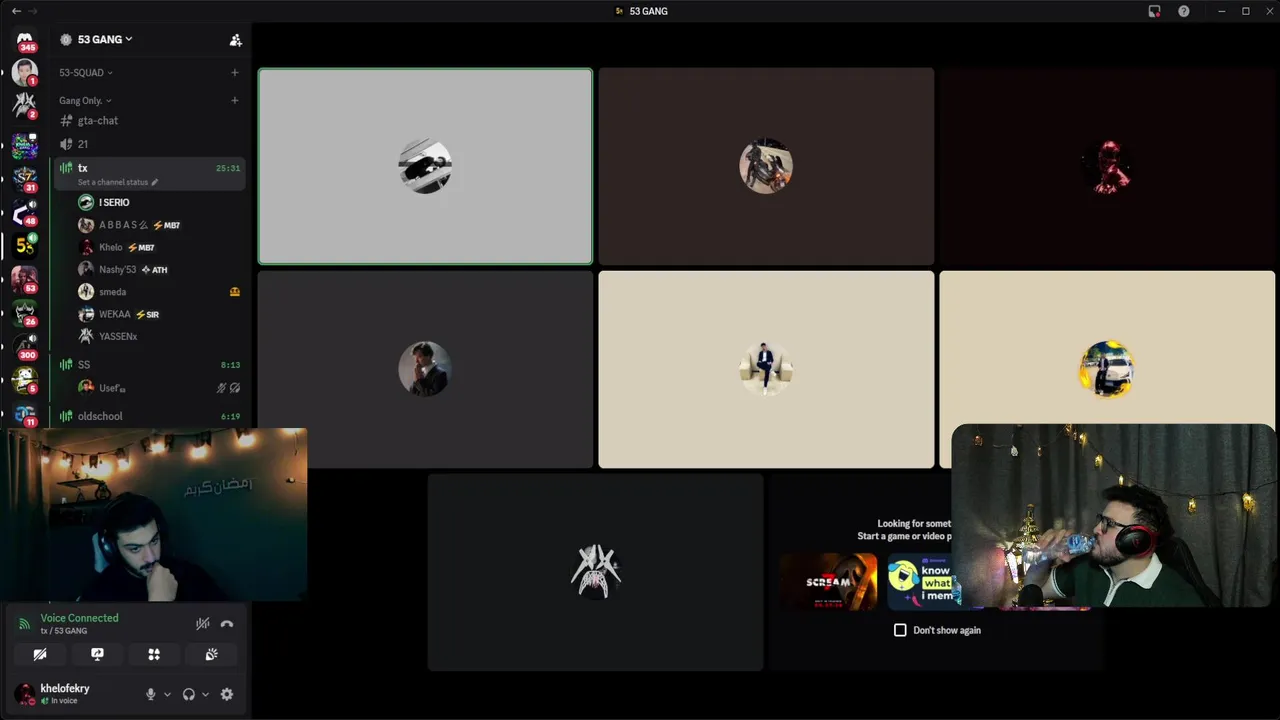
Task: Open the soundboard icon
Action: coord(211,654)
